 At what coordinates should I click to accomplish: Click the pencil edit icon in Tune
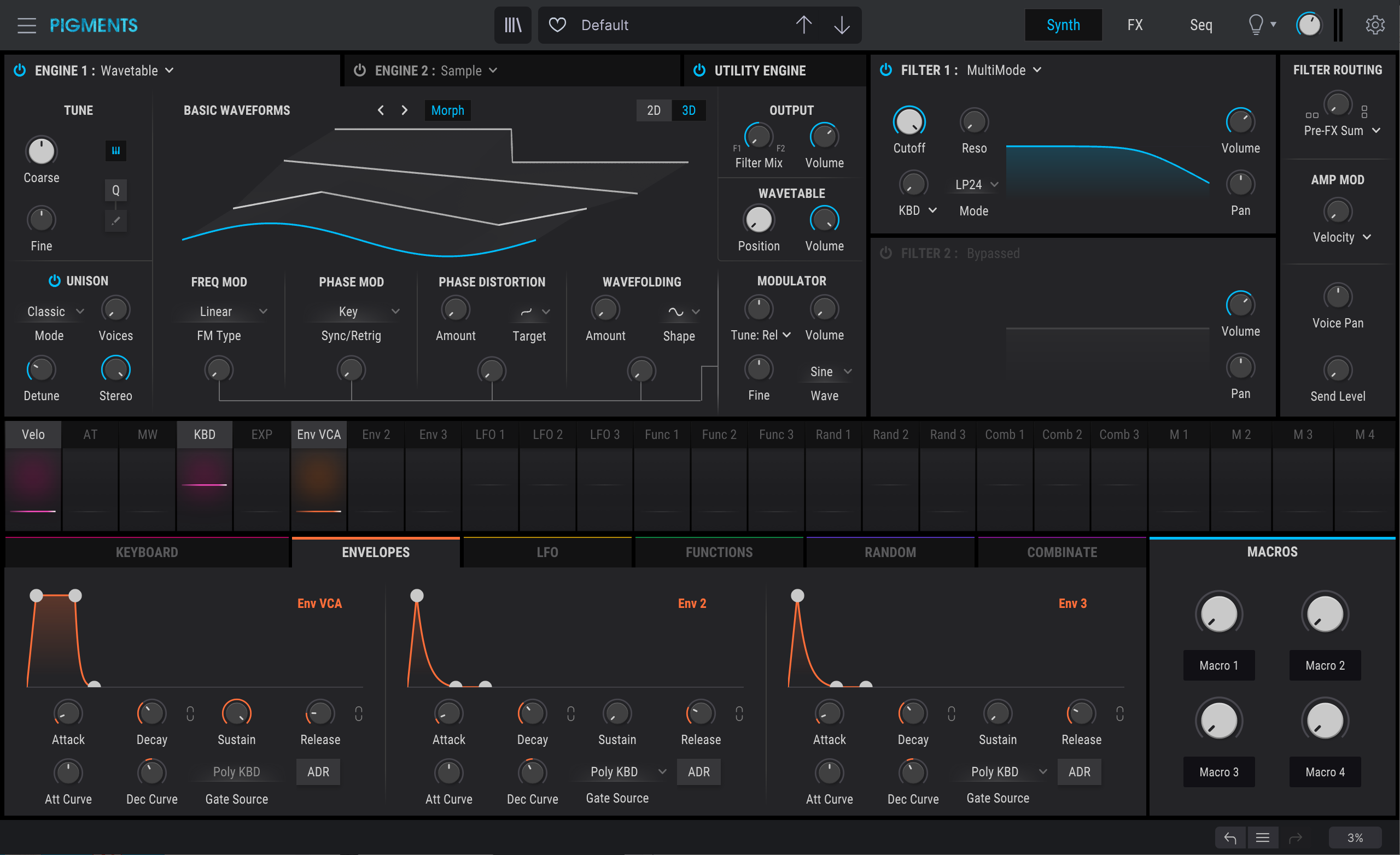coord(116,220)
